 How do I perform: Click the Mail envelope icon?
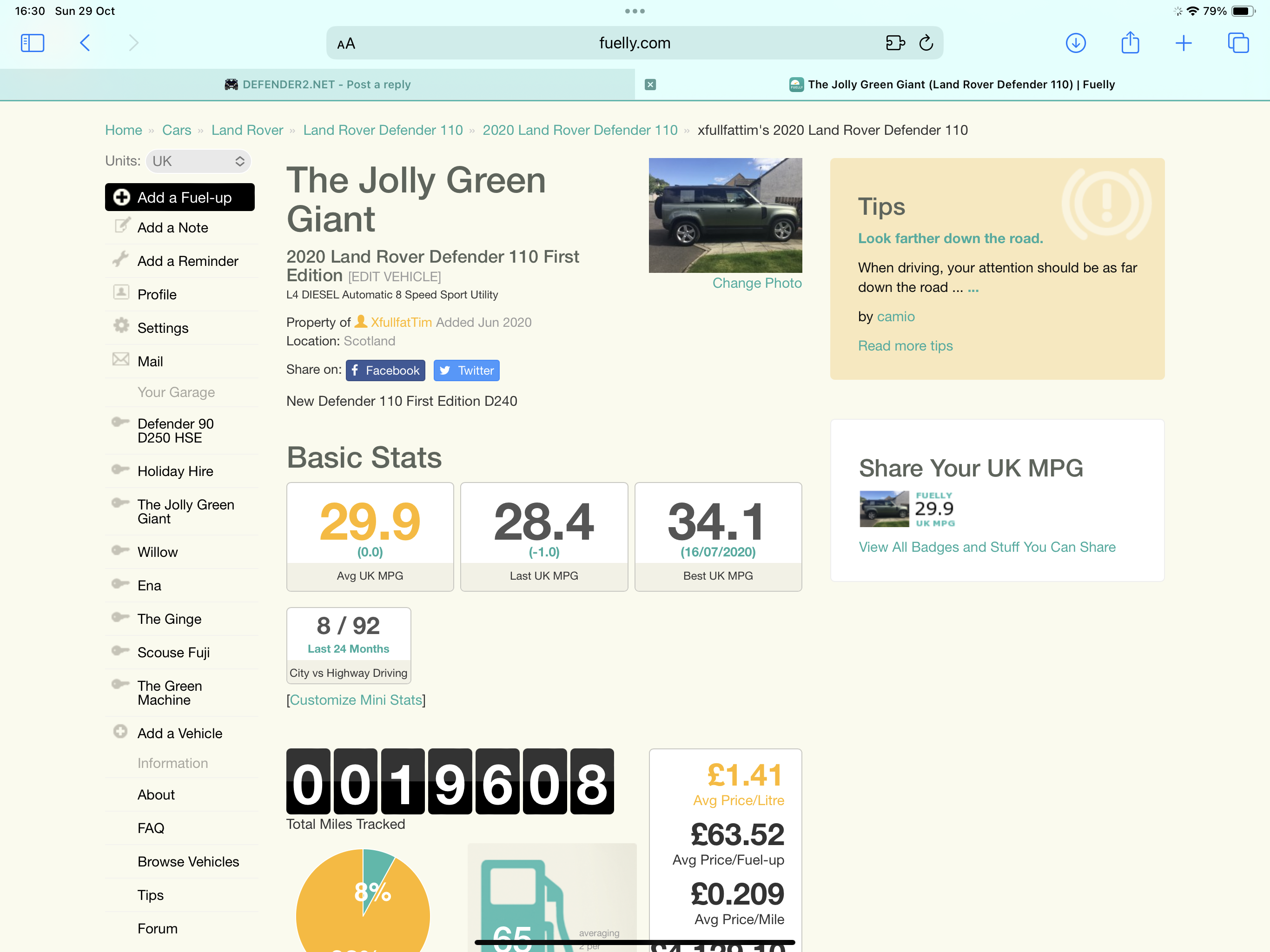click(x=120, y=359)
